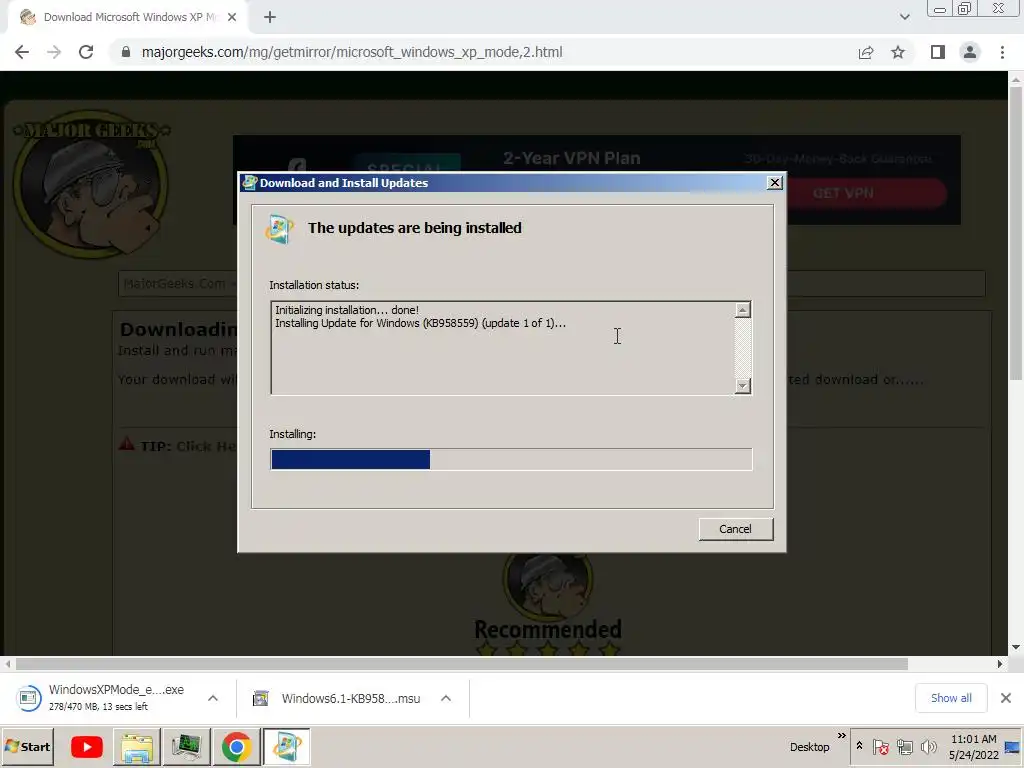
Task: Click the Desktop toolbar label
Action: [809, 747]
